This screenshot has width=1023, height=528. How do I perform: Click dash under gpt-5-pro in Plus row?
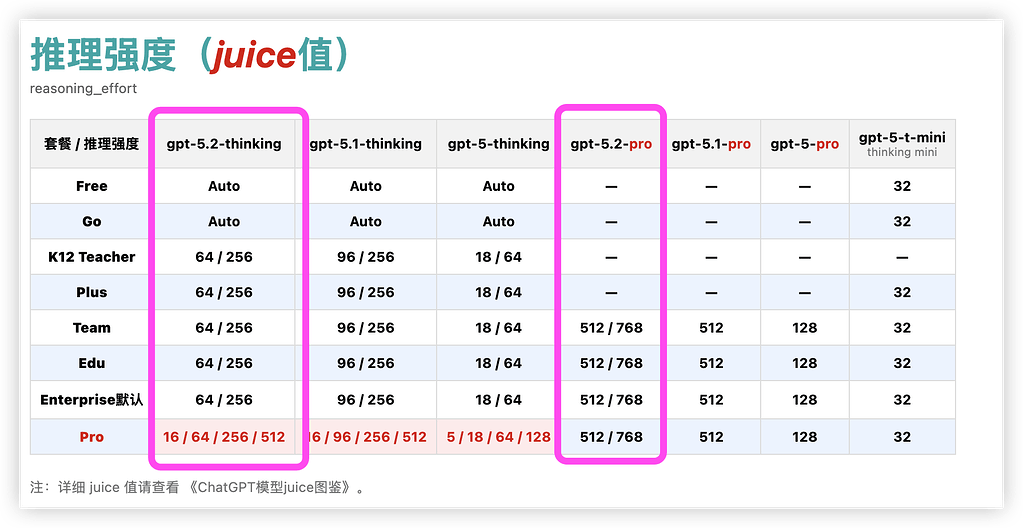(x=804, y=292)
